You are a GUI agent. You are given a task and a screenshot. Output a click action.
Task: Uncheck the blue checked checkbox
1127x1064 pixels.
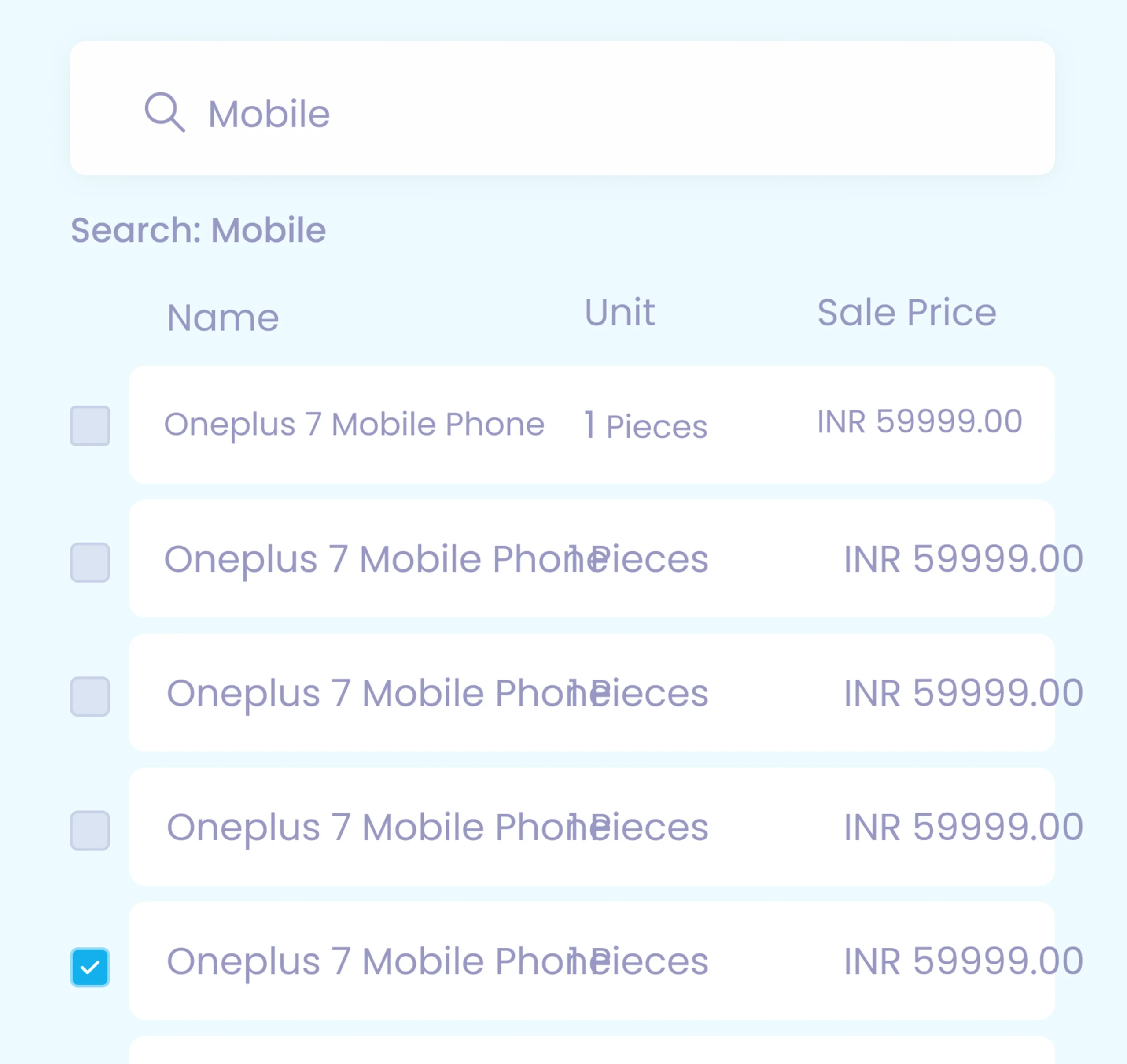[90, 967]
